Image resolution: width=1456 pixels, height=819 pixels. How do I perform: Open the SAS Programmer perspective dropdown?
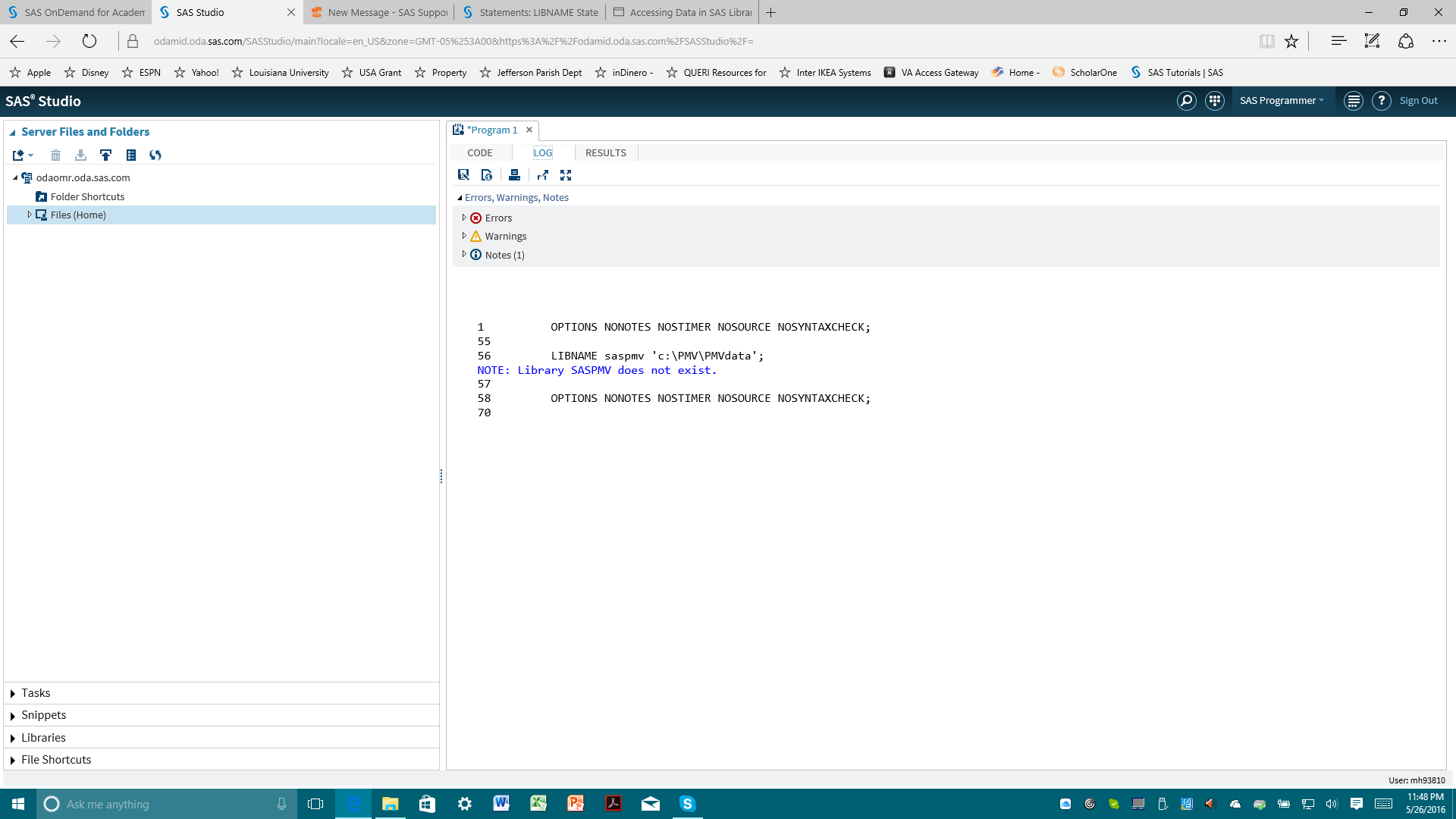tap(1282, 101)
